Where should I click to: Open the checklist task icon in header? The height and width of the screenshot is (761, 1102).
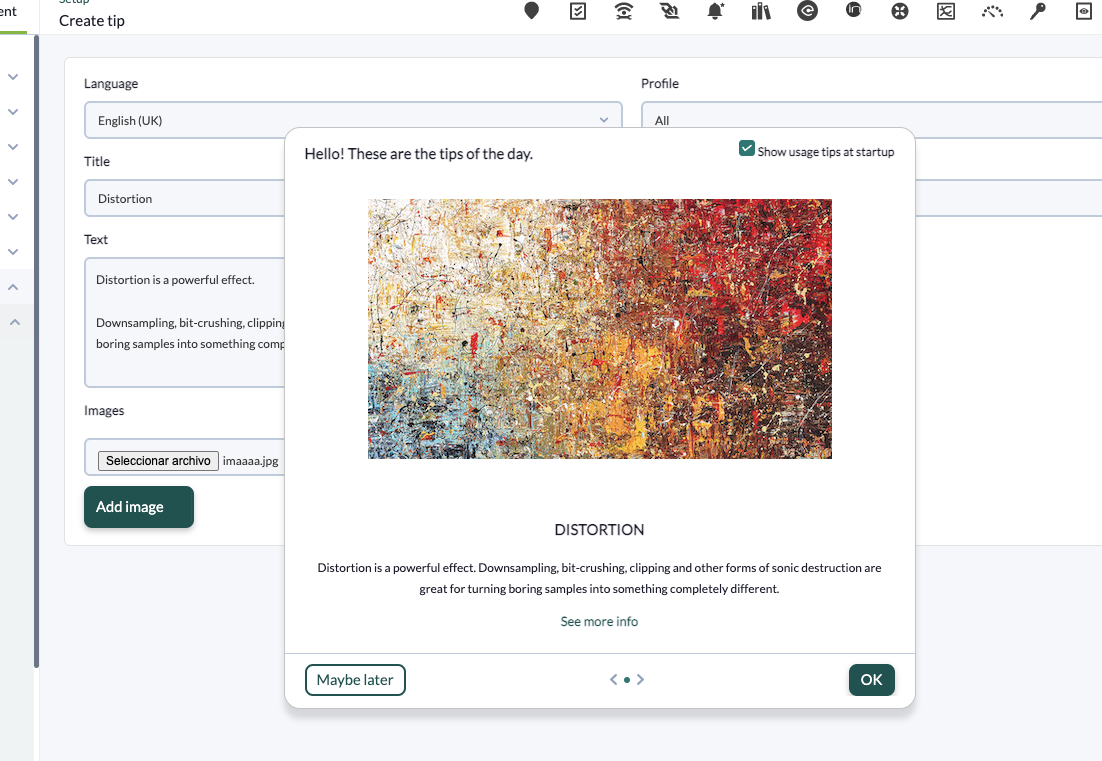[x=578, y=11]
